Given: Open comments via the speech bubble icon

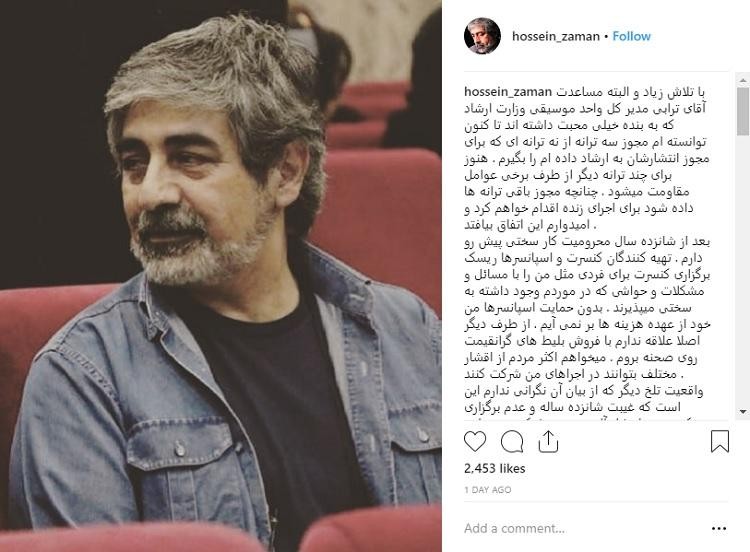Looking at the screenshot, I should tap(512, 442).
